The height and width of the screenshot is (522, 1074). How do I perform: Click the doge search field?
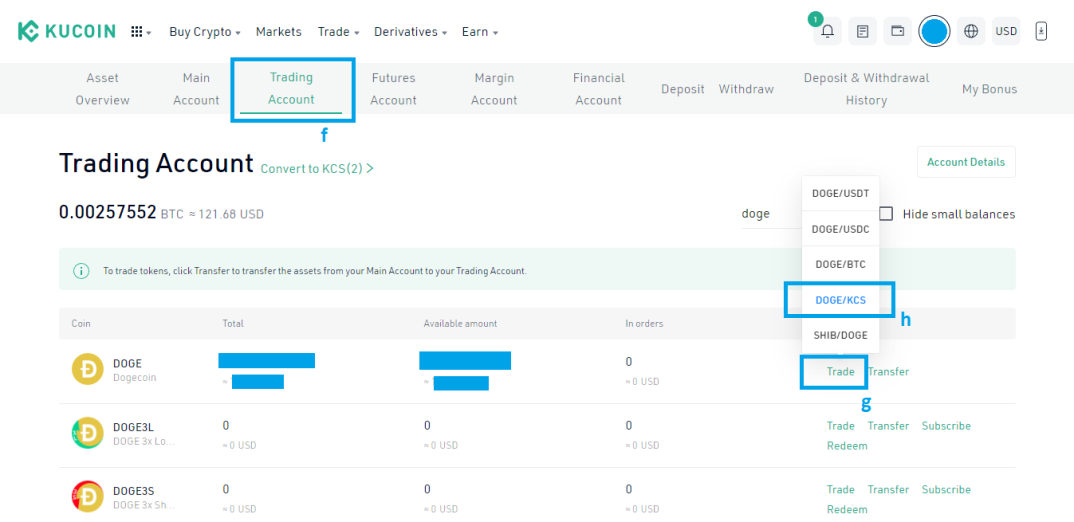click(771, 214)
